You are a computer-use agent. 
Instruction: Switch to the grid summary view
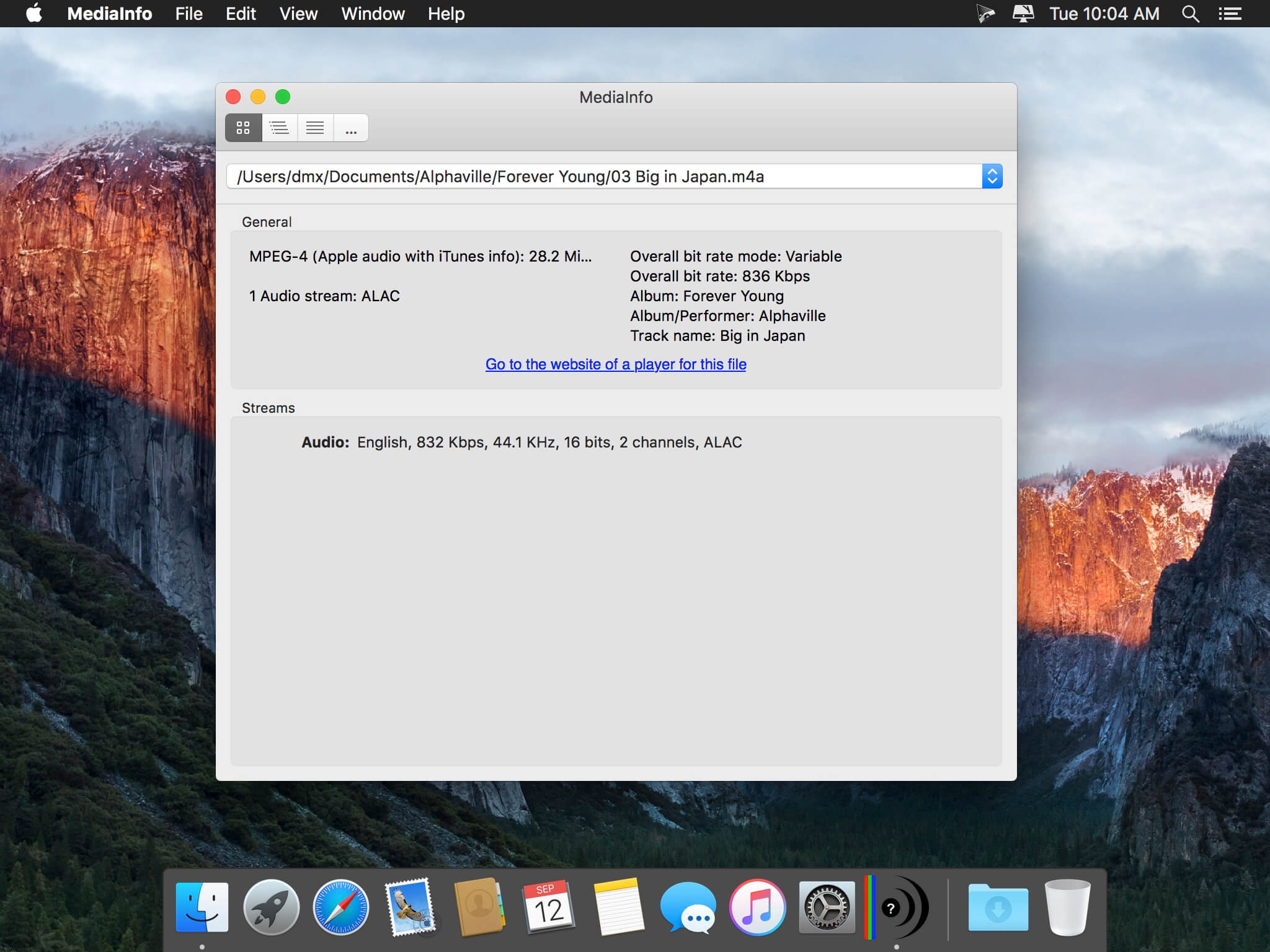coord(242,128)
